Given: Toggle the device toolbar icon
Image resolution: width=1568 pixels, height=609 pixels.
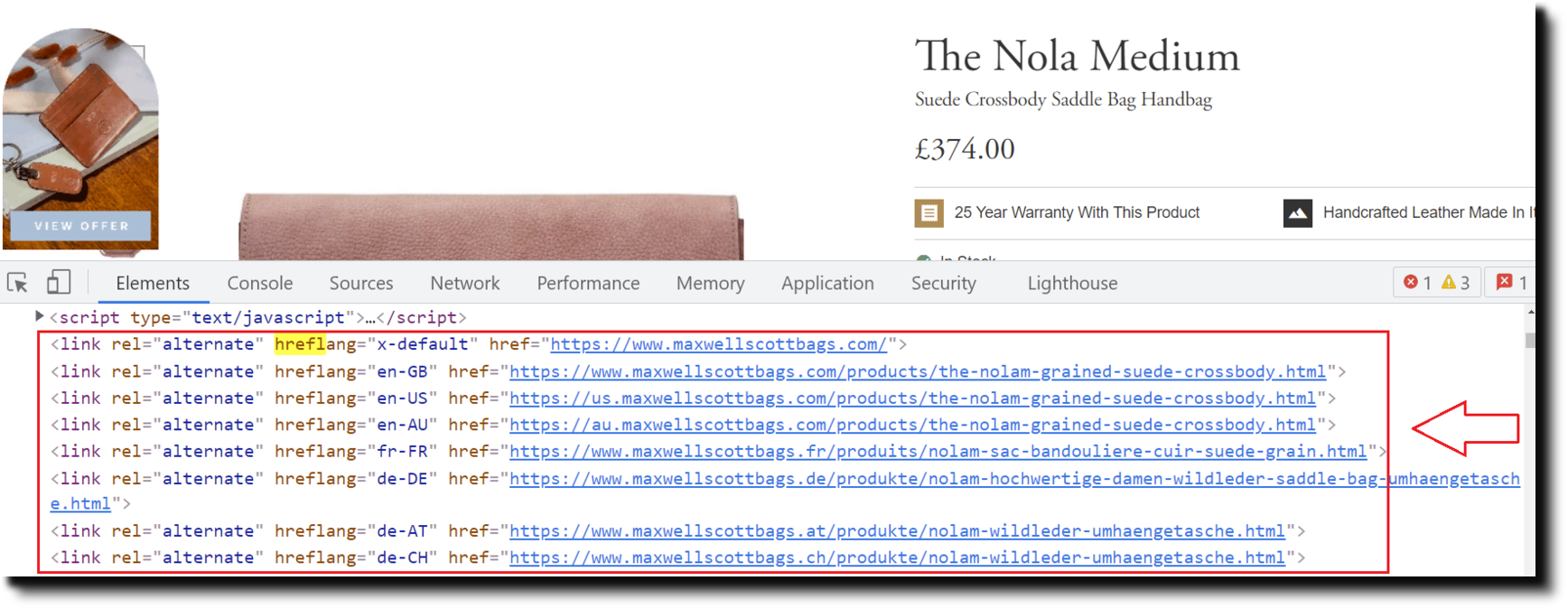Looking at the screenshot, I should click(59, 283).
